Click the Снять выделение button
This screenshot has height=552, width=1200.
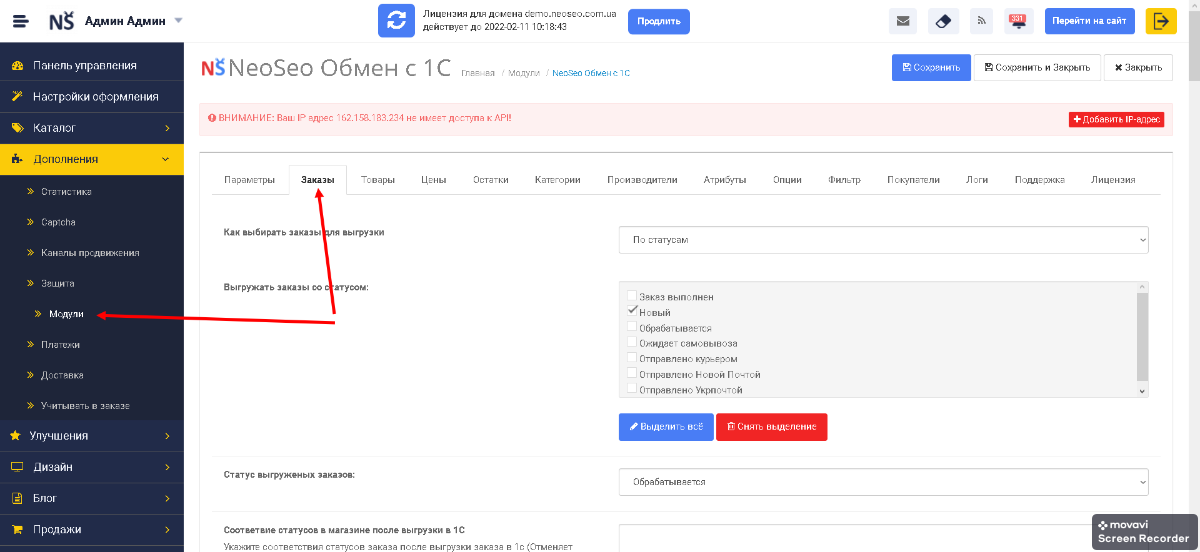click(x=772, y=426)
